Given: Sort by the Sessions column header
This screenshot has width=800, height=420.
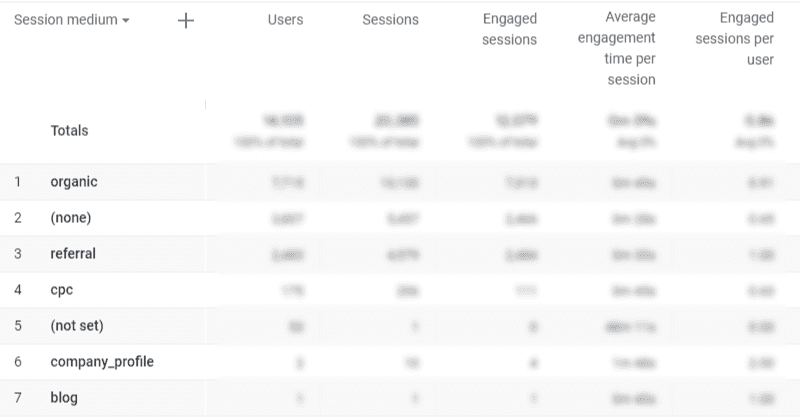Looking at the screenshot, I should coord(390,20).
